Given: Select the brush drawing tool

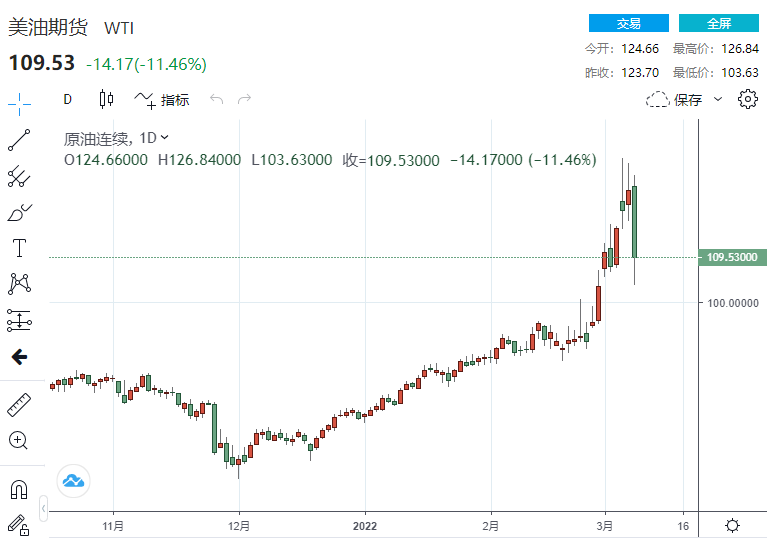Looking at the screenshot, I should (x=19, y=212).
